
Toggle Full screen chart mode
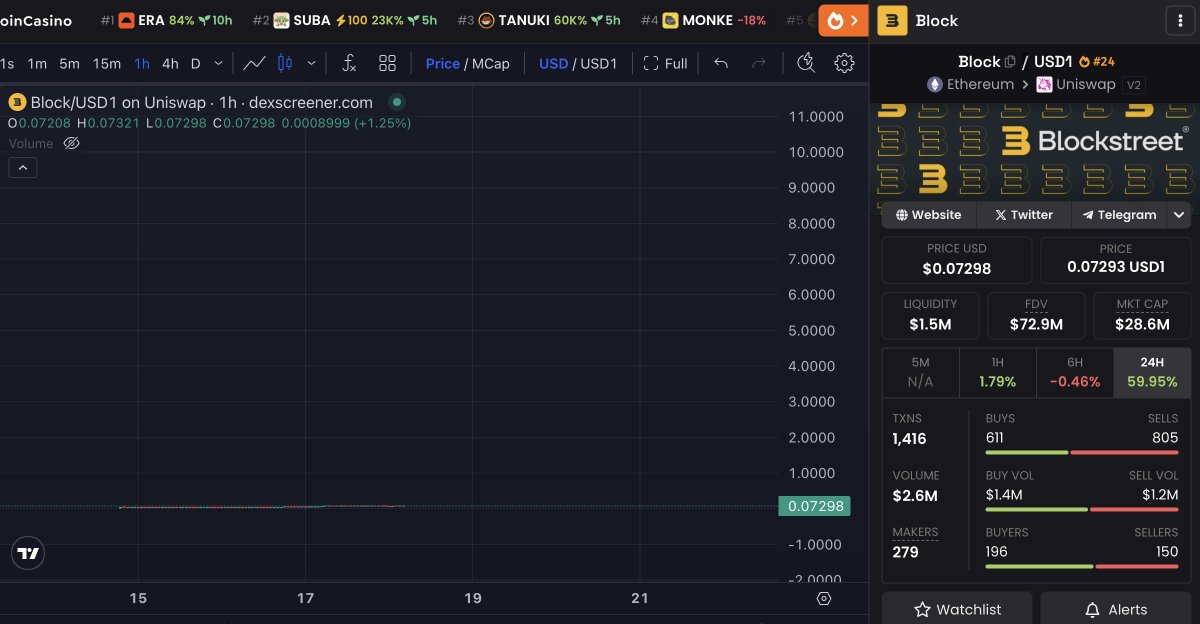pos(665,63)
